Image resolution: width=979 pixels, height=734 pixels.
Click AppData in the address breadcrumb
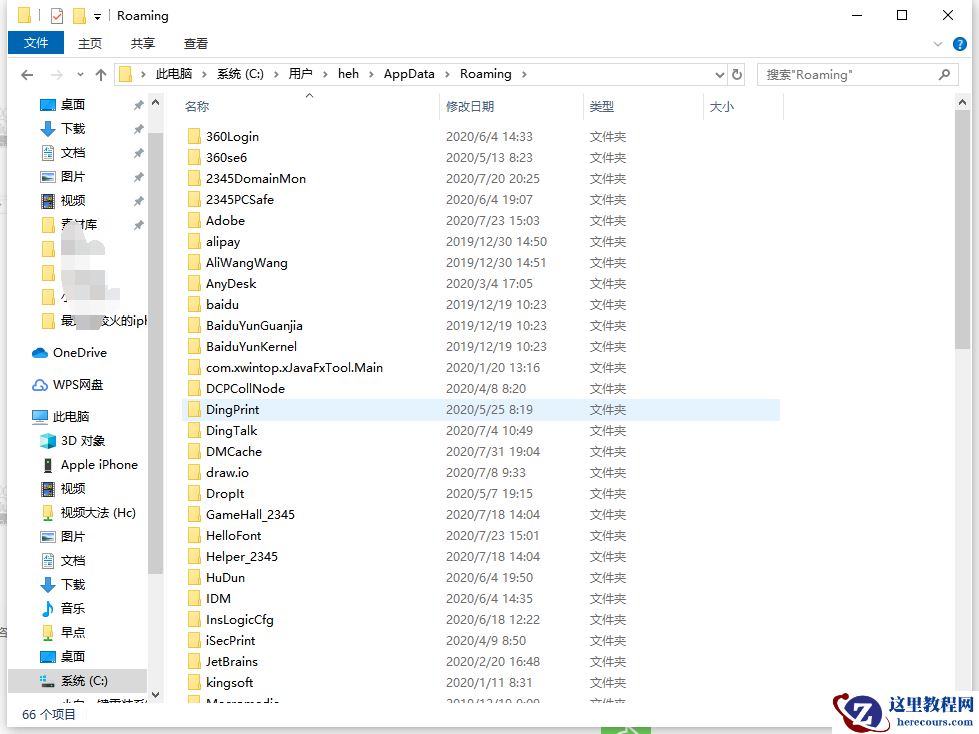pyautogui.click(x=409, y=74)
